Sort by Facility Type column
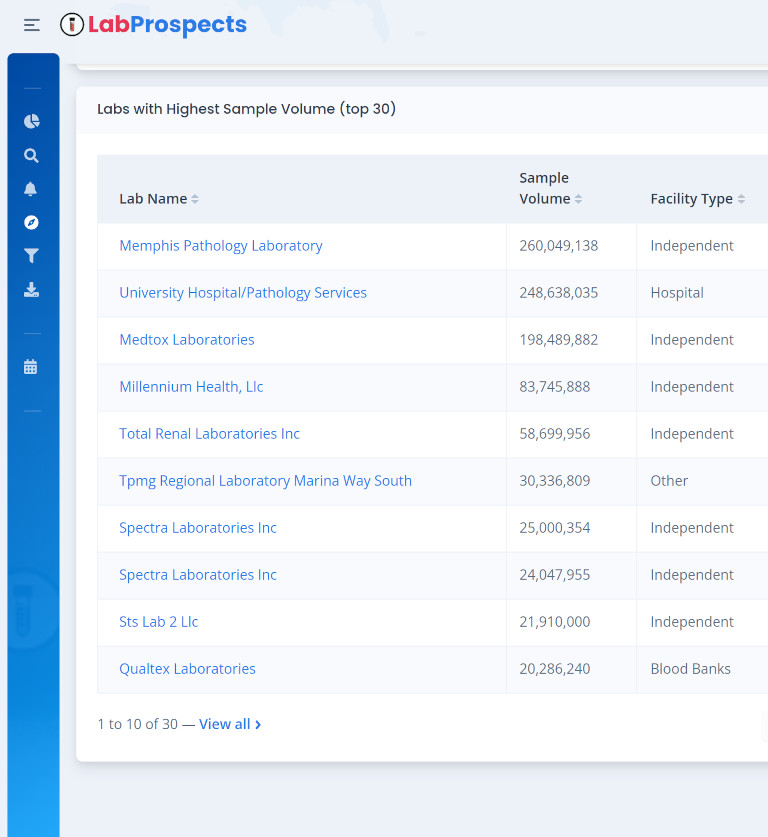This screenshot has height=837, width=768. pos(698,199)
